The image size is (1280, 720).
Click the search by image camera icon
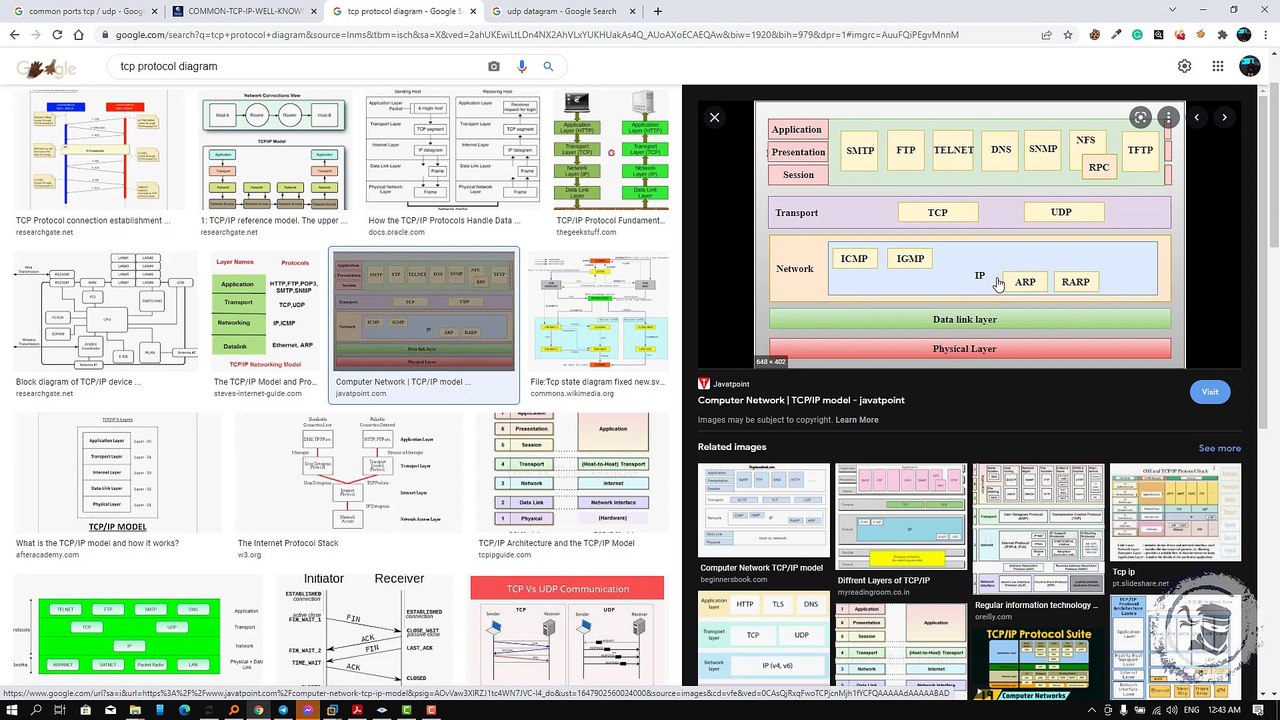tap(494, 66)
